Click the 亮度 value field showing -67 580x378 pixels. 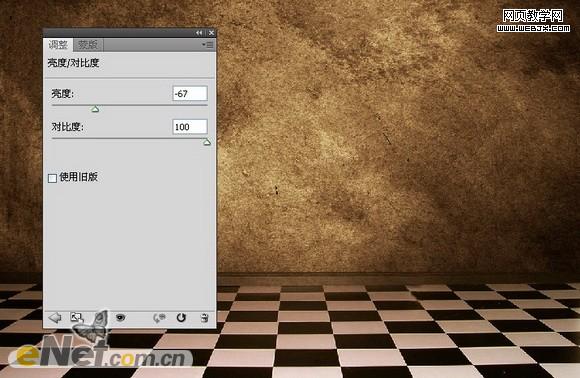tap(190, 94)
